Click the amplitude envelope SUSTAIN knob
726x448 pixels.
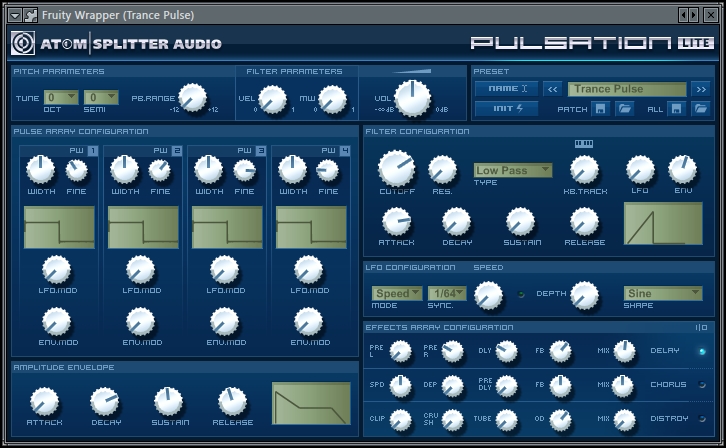pyautogui.click(x=168, y=402)
